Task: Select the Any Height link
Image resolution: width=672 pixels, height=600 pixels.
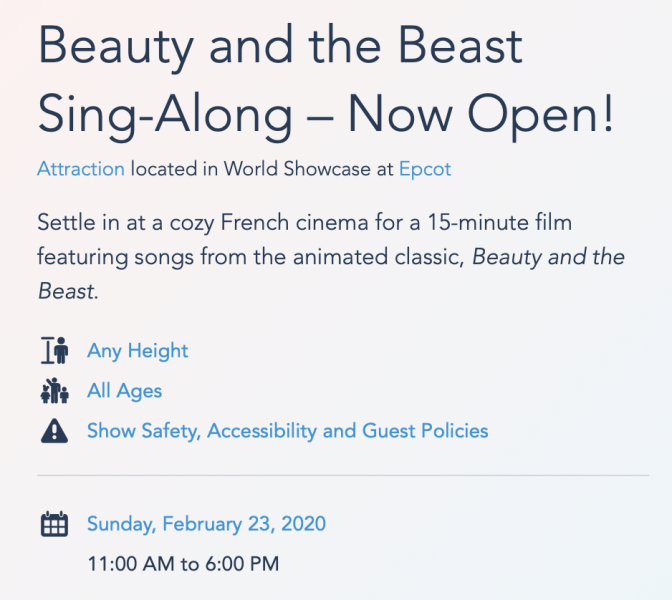Action: click(x=138, y=351)
